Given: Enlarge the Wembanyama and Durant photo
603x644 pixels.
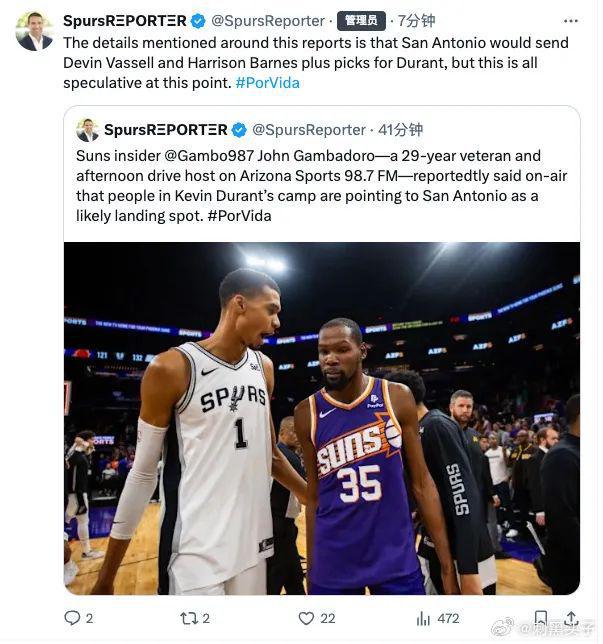Looking at the screenshot, I should [321, 418].
